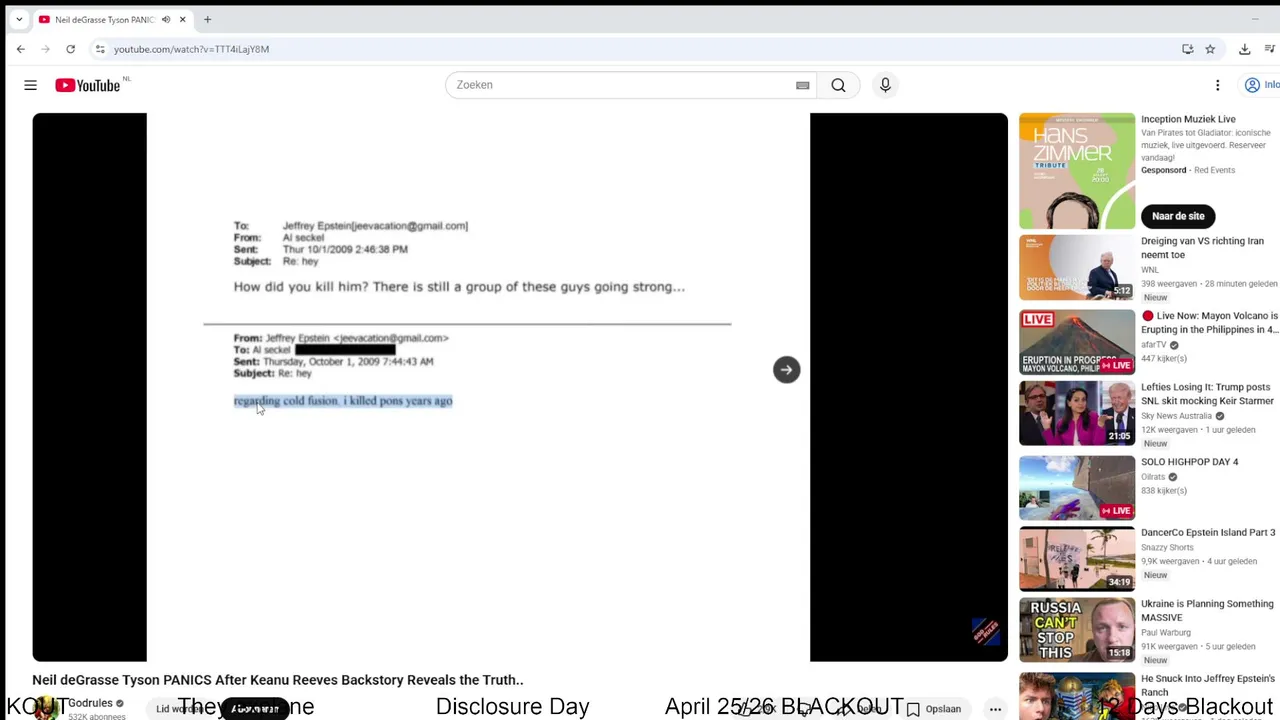1280x720 pixels.
Task: Open the Mayon Volcano live thumbnail
Action: [x=1077, y=342]
